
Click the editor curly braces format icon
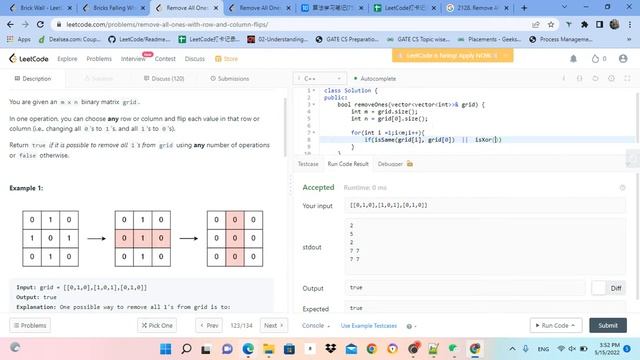[x=580, y=78]
